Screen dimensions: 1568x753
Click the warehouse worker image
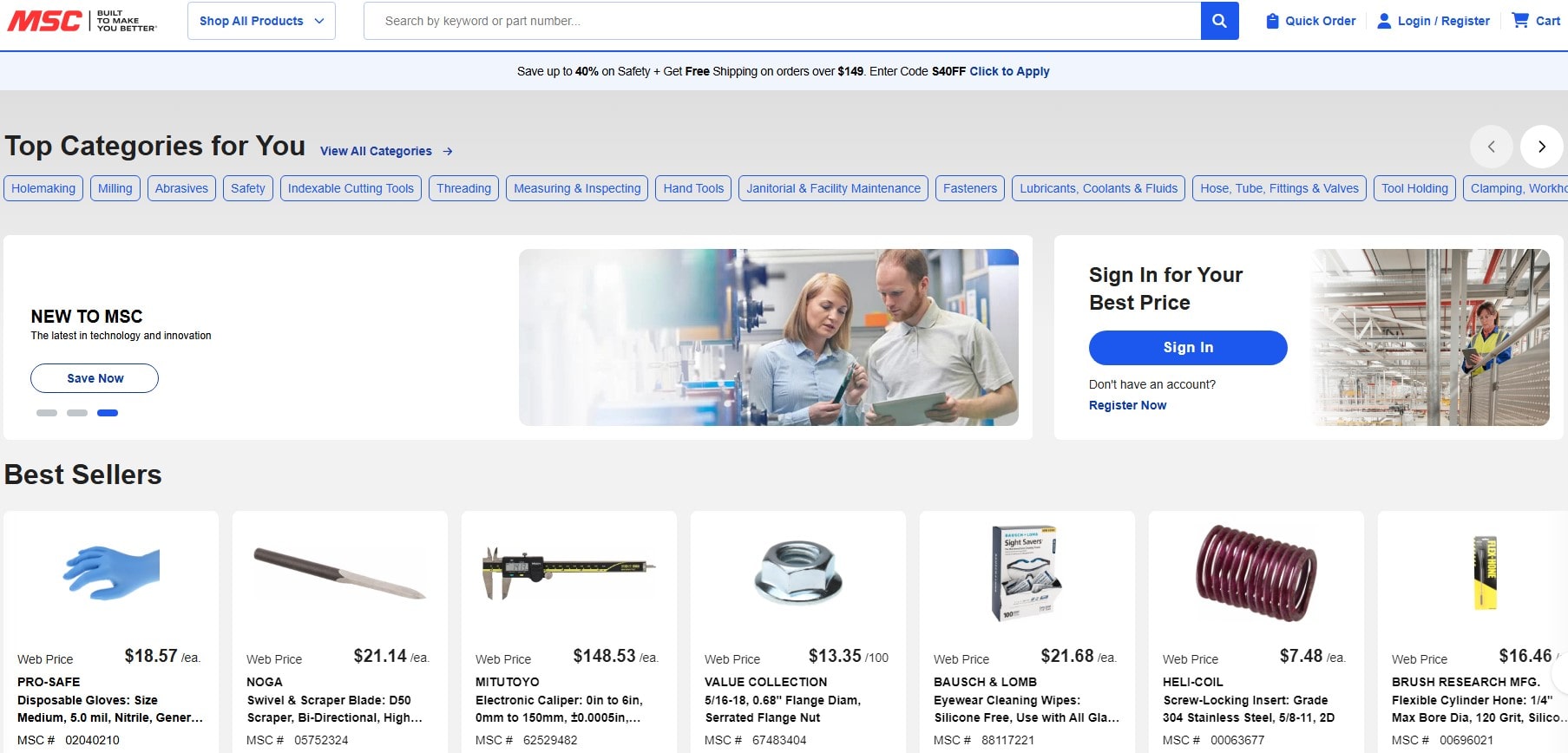point(1431,337)
